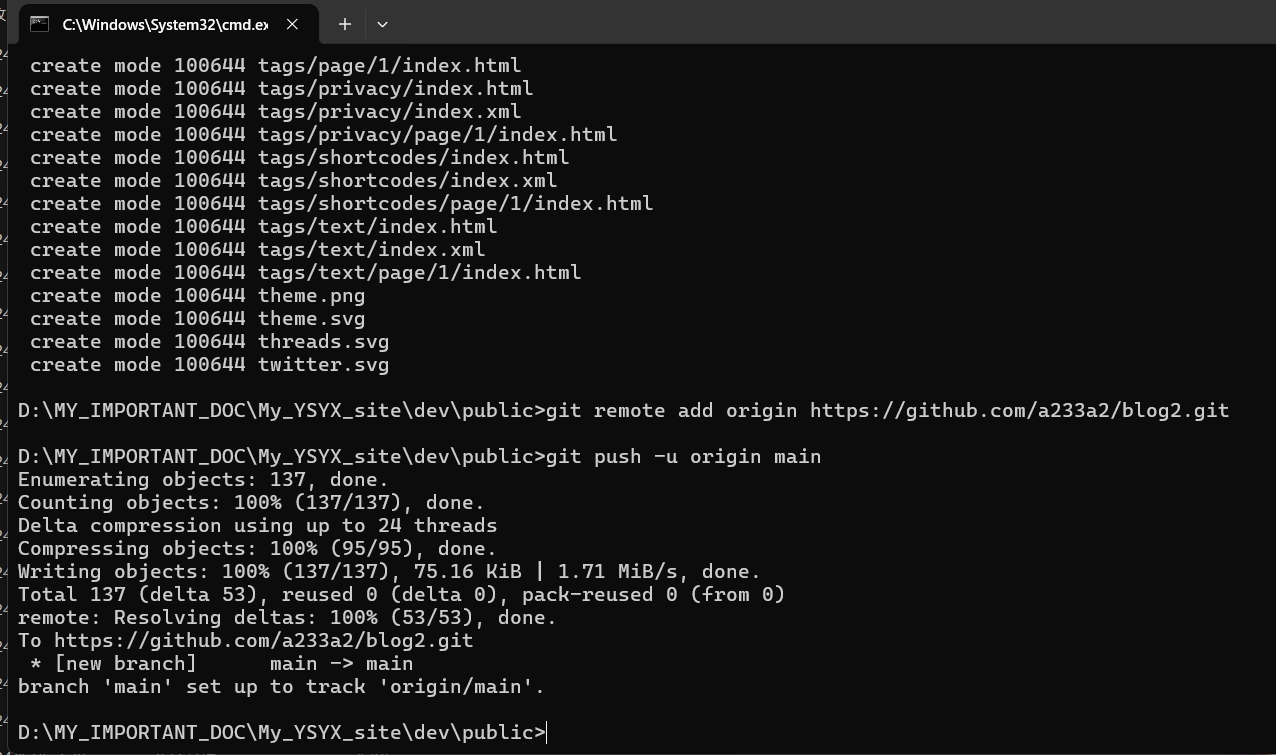Click the 'branch main set up to track' line
Image resolution: width=1276 pixels, height=755 pixels.
point(281,687)
